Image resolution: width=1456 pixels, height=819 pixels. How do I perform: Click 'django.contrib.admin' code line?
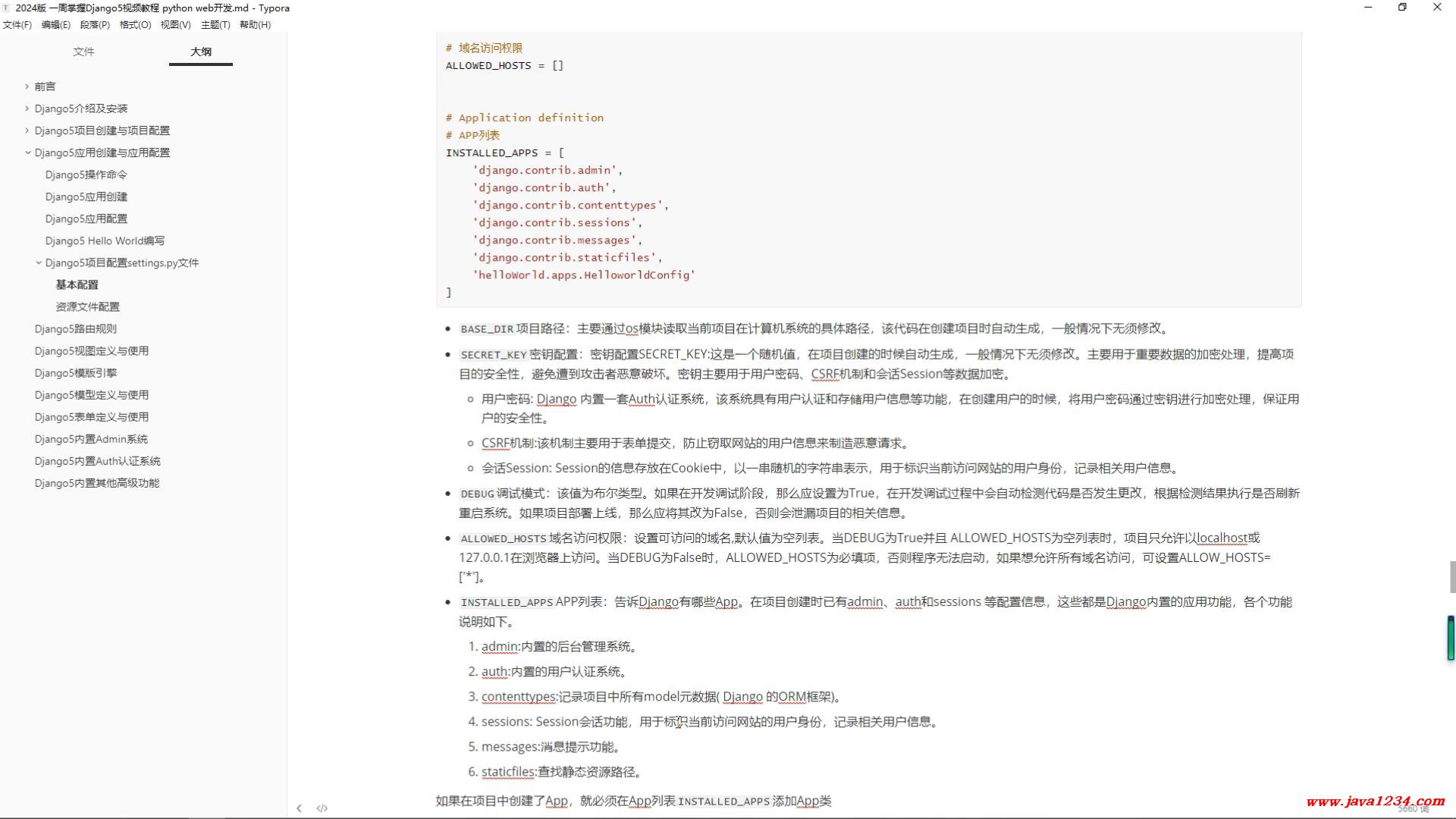pos(548,171)
